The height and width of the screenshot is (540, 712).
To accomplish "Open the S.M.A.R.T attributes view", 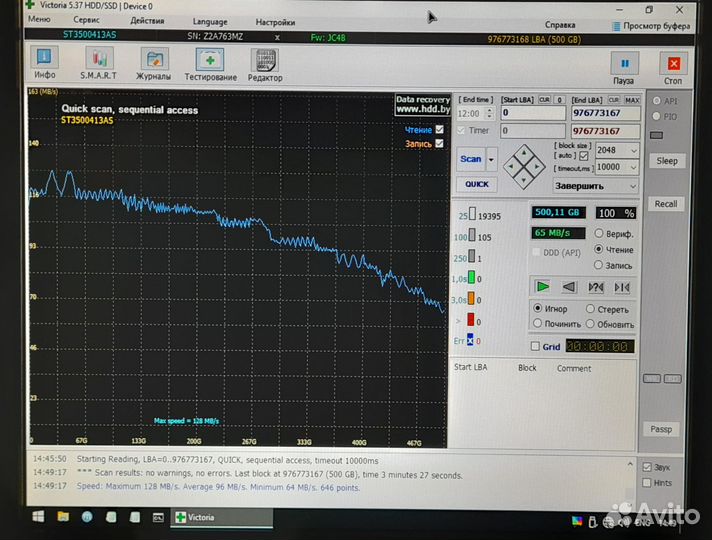I will [x=98, y=64].
